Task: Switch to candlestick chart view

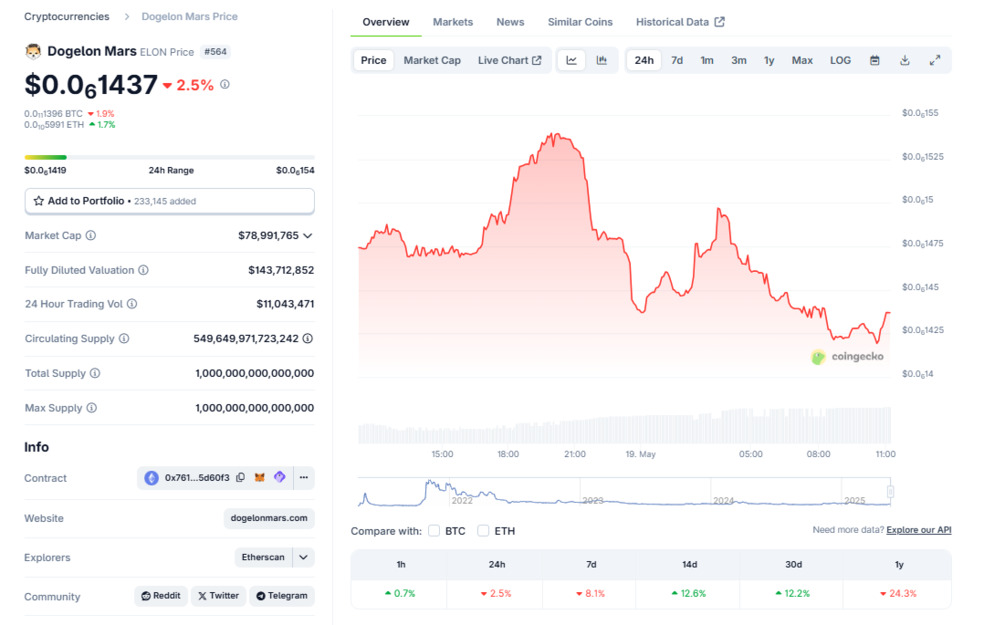Action: coord(602,60)
